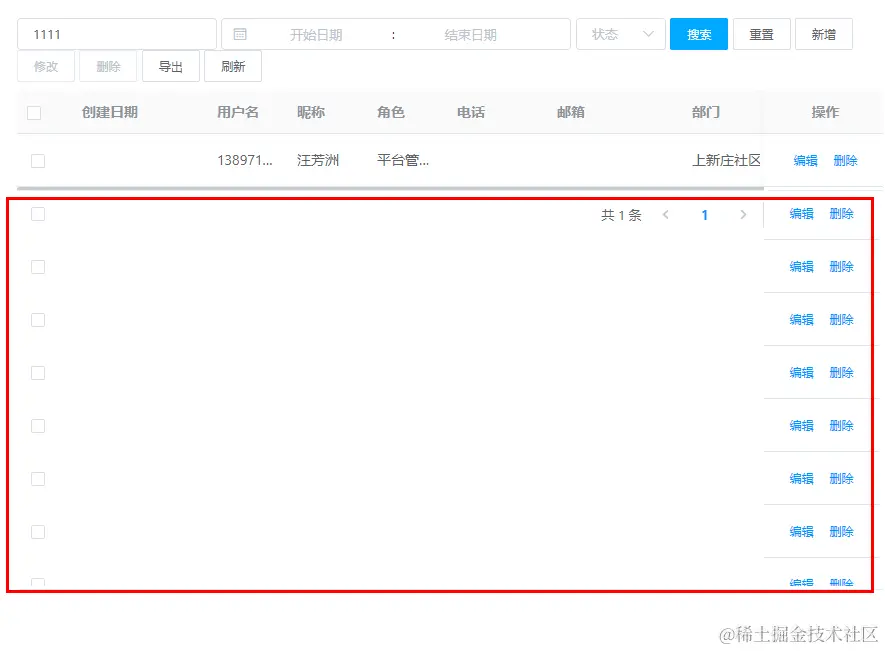The image size is (885, 651).
Task: Click the pagination previous-page chevron
Action: point(667,214)
